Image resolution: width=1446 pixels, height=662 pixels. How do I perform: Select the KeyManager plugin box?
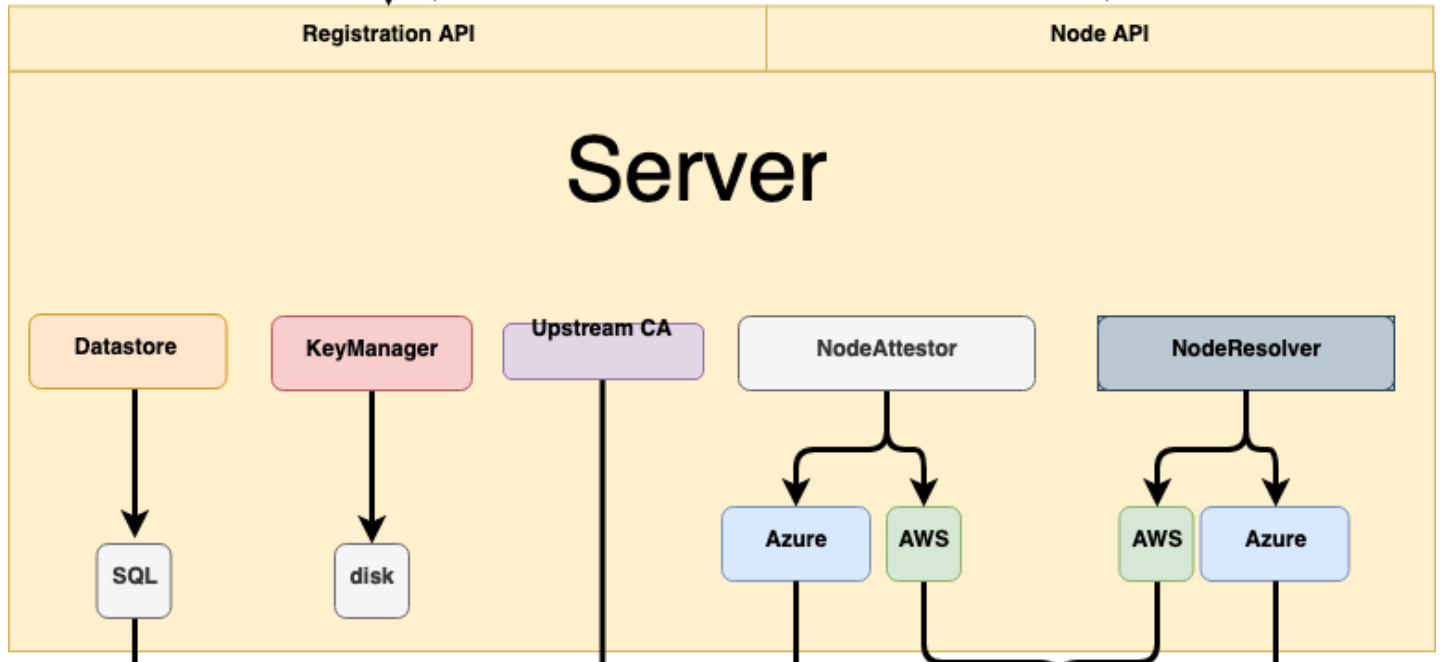[x=371, y=351]
